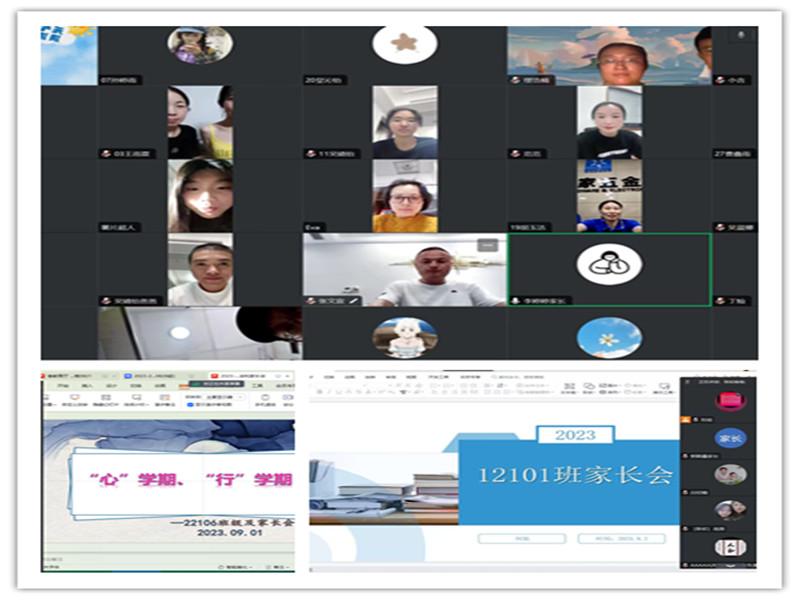
Task: Select the anime character avatar tile
Action: click(x=405, y=337)
